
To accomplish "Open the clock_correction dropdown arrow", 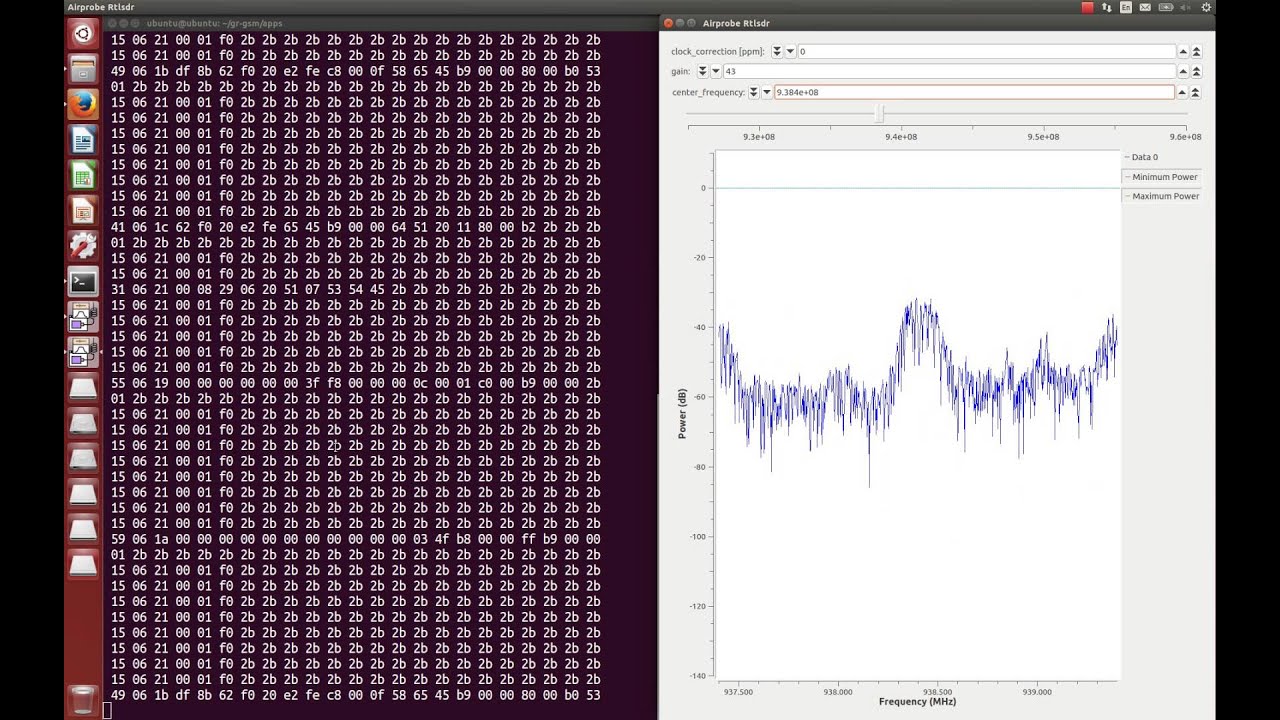I will [790, 51].
